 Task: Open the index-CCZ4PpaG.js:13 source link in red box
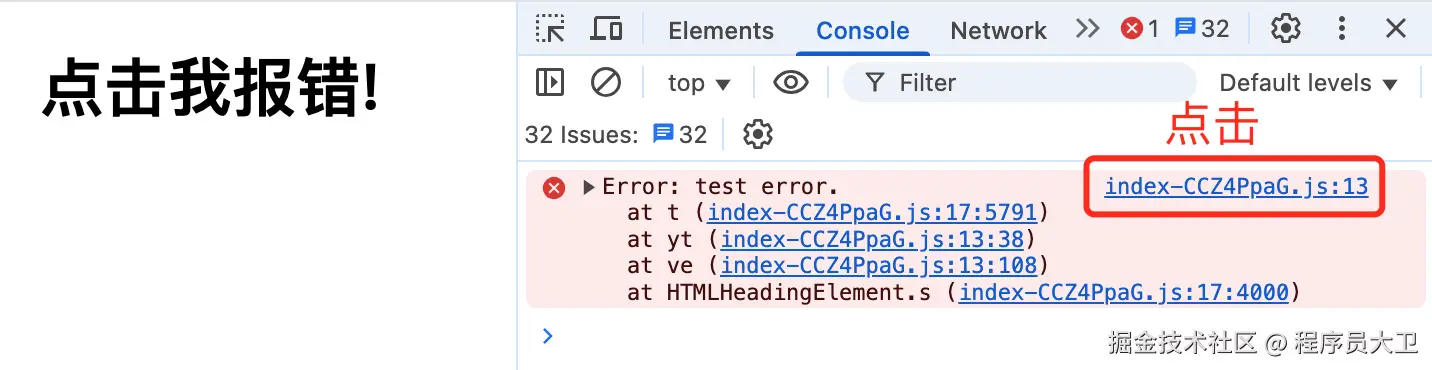(x=1236, y=186)
